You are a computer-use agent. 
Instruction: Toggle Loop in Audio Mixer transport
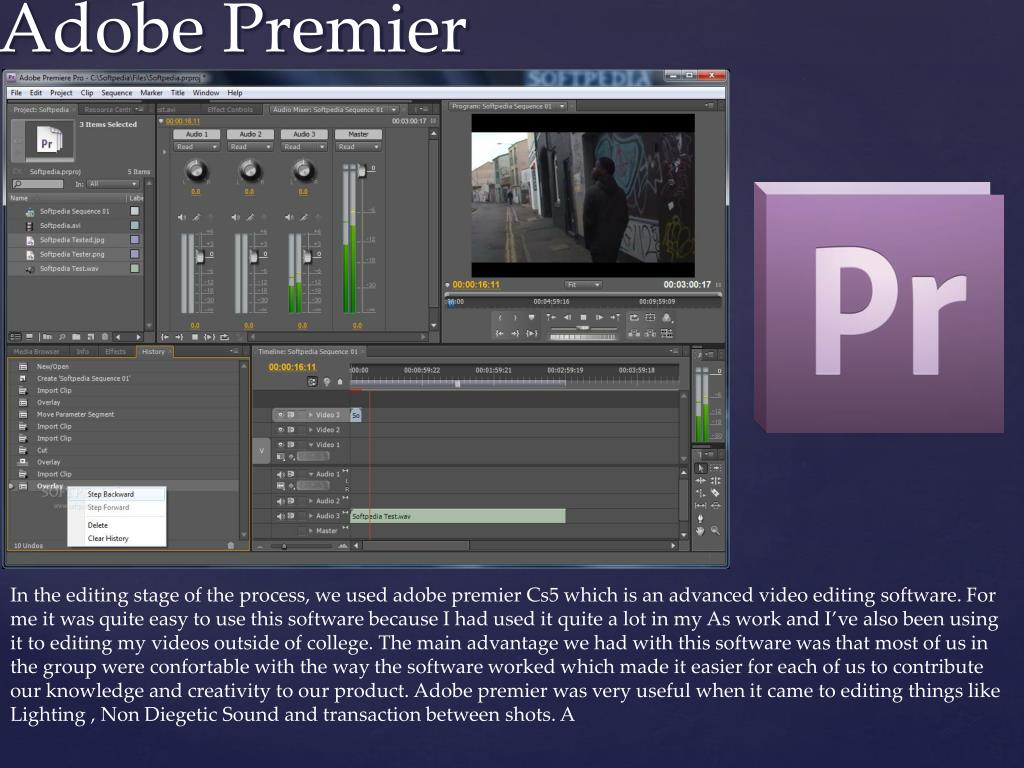tap(225, 337)
